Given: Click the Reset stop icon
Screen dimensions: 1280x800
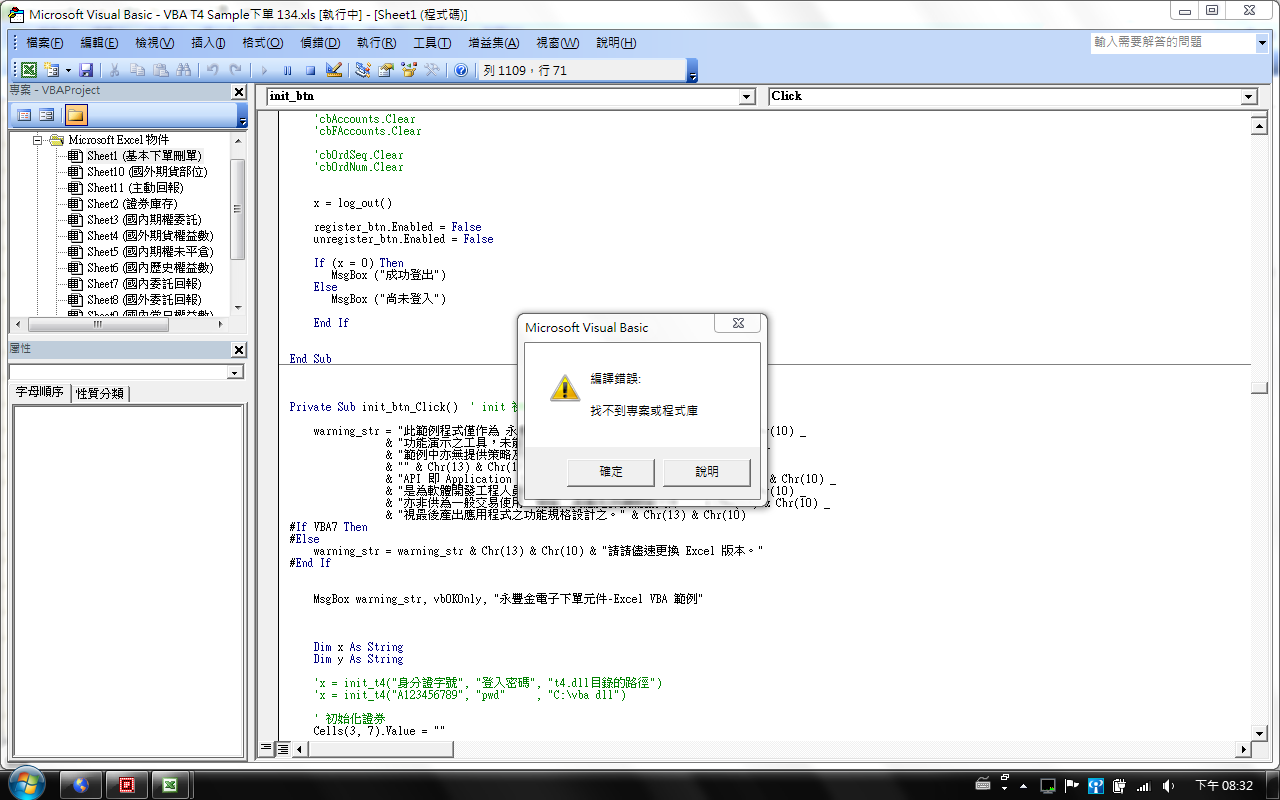Looking at the screenshot, I should (x=310, y=70).
